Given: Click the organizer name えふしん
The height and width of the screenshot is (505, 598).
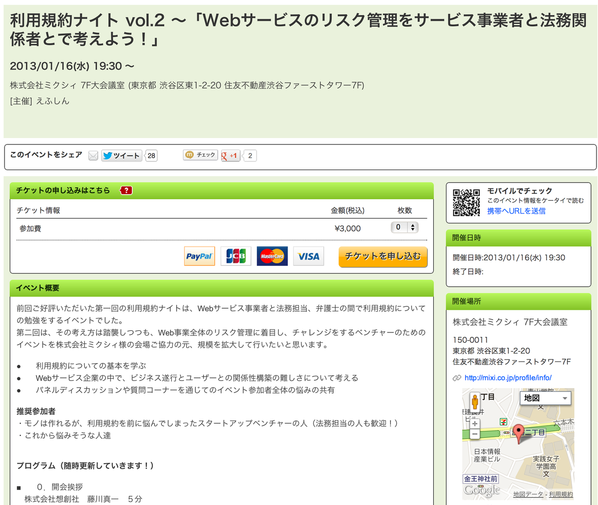Looking at the screenshot, I should click(53, 101).
